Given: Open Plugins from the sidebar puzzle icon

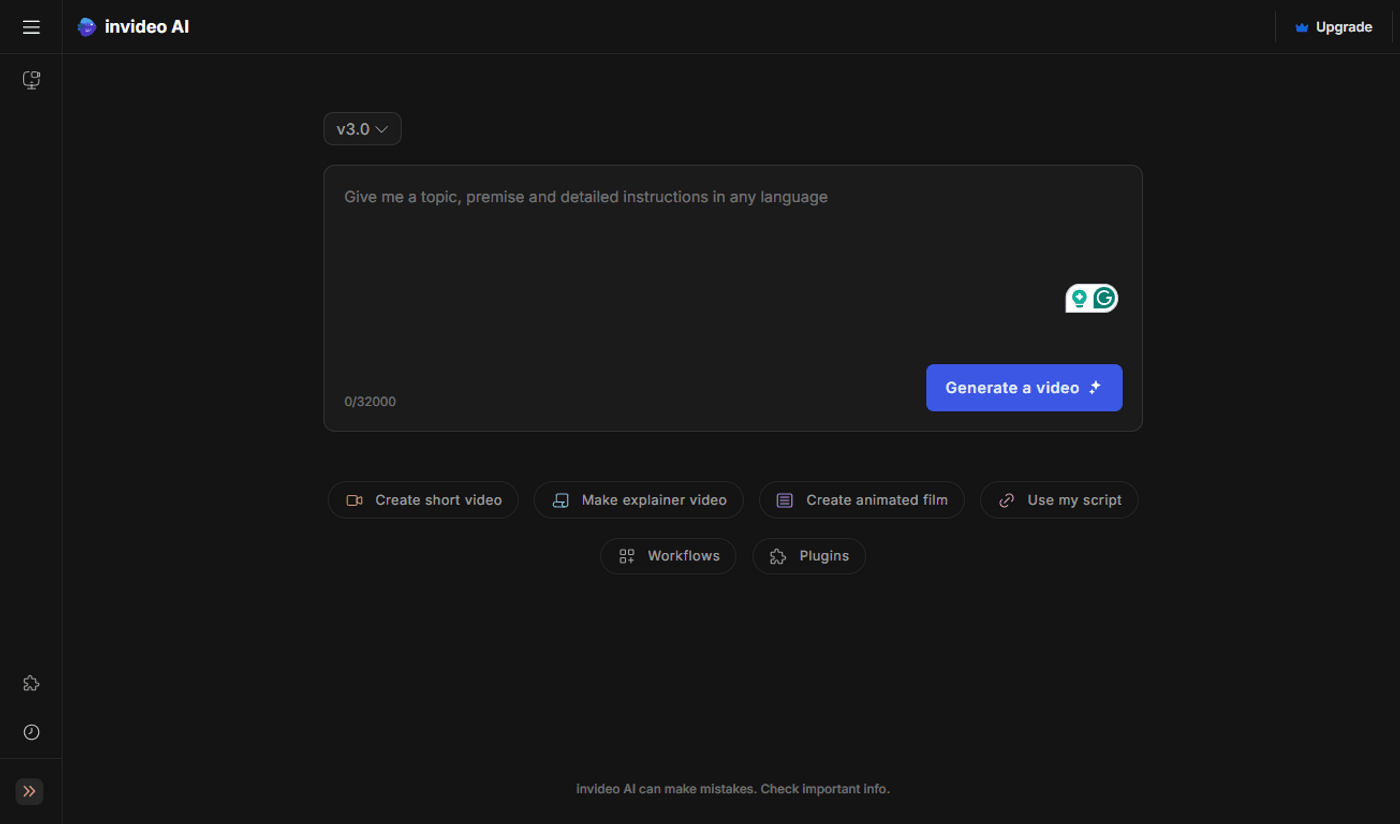Looking at the screenshot, I should click(31, 683).
